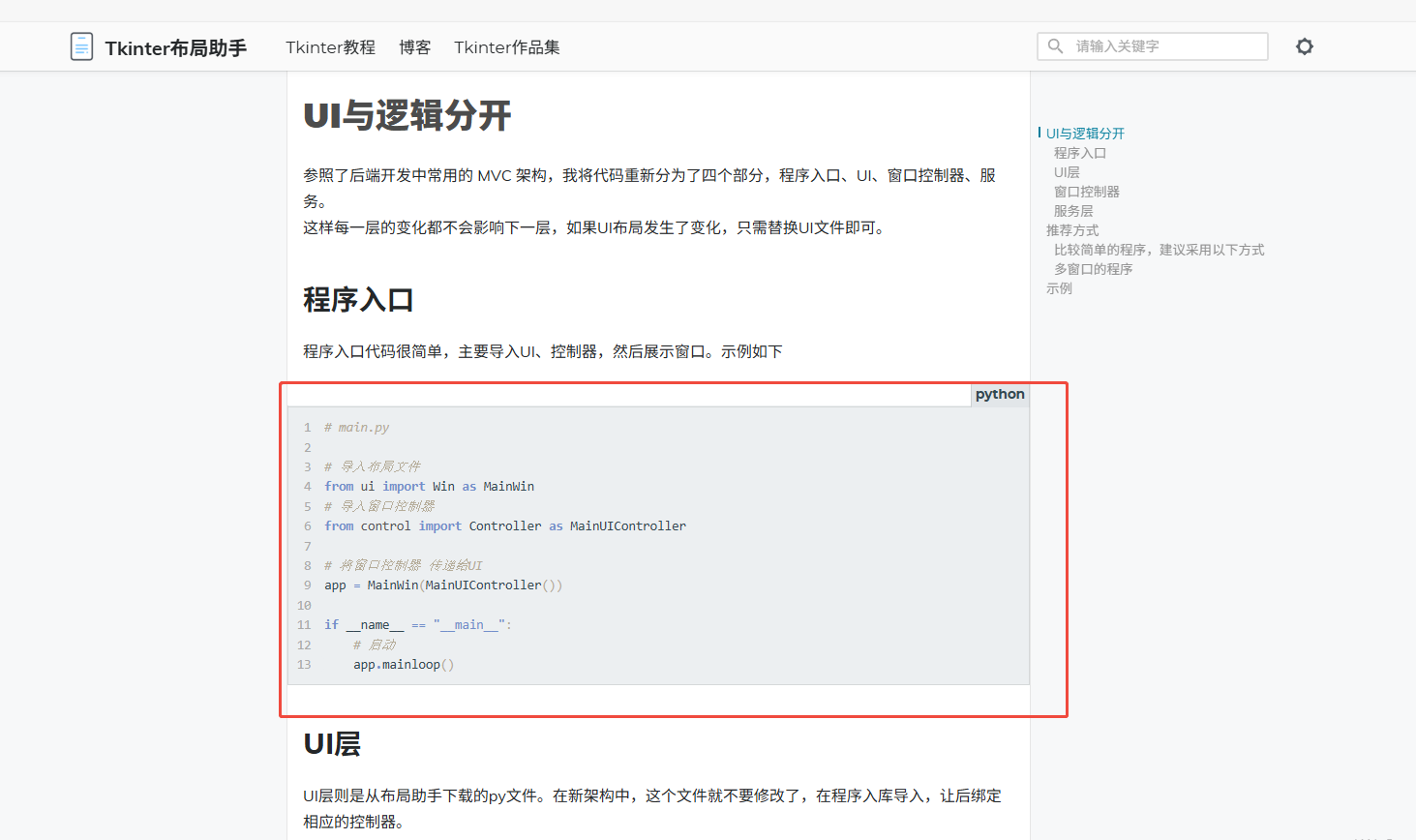Toggle the theme with the sun icon
1416x840 pixels.
pyautogui.click(x=1305, y=46)
